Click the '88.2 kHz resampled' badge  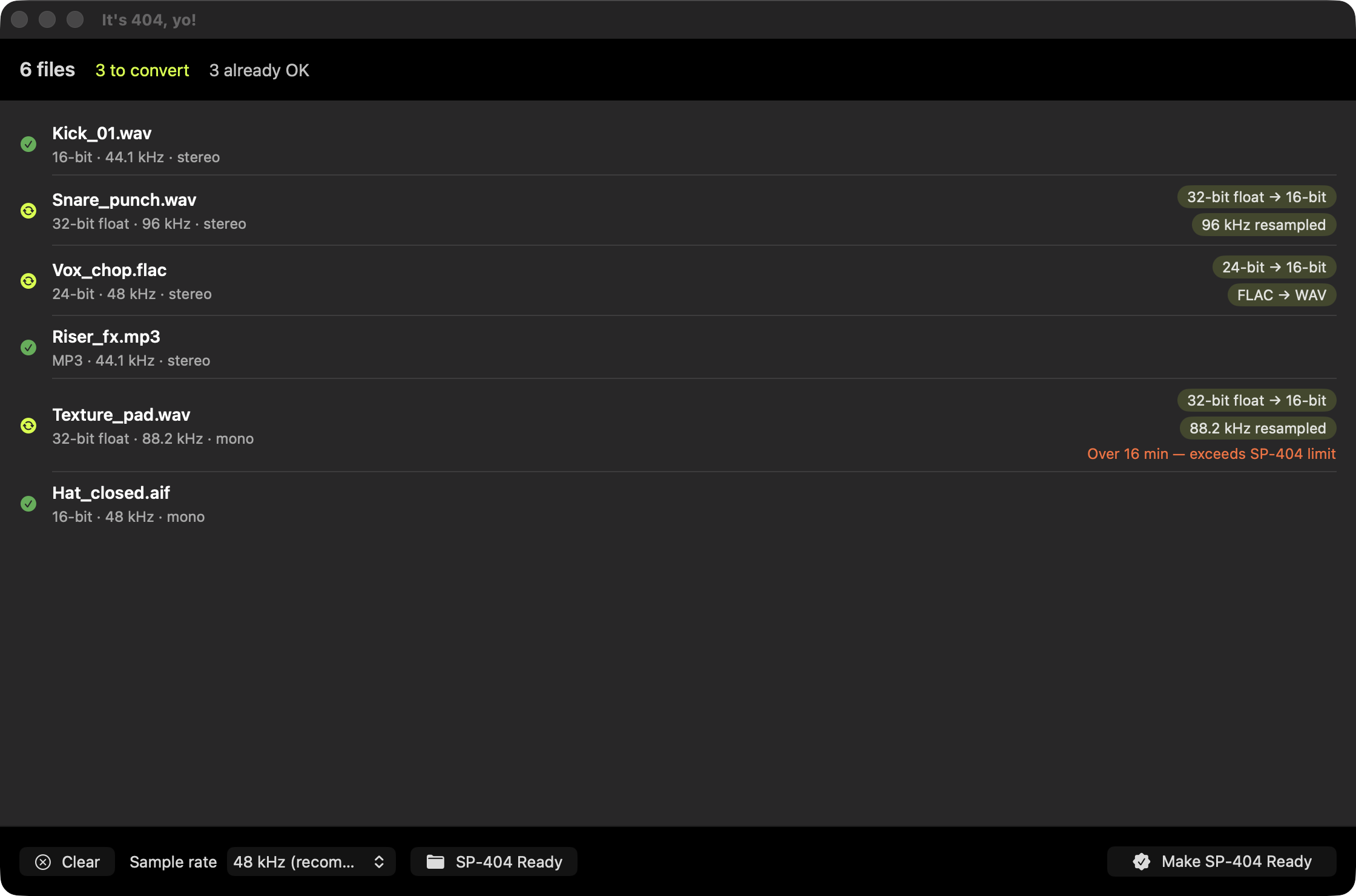coord(1258,428)
